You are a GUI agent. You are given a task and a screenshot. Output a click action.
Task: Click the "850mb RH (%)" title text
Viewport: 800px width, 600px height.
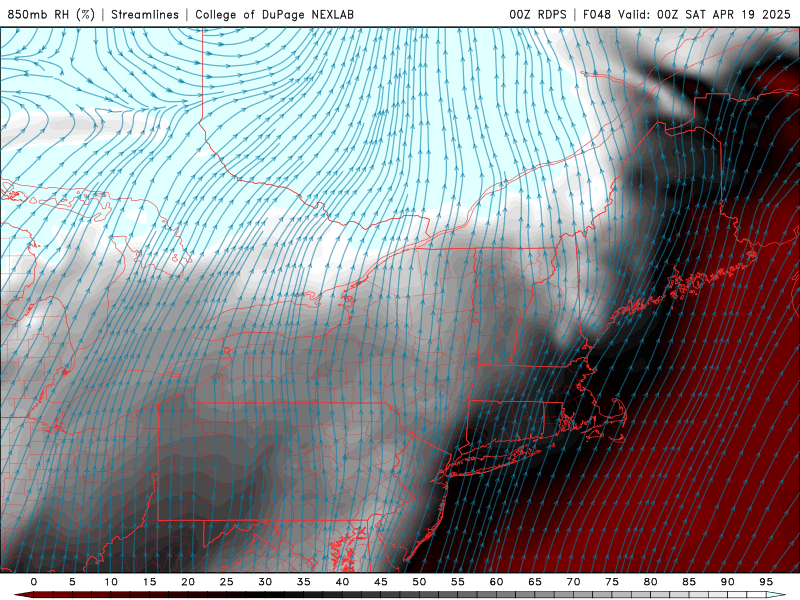(x=51, y=14)
